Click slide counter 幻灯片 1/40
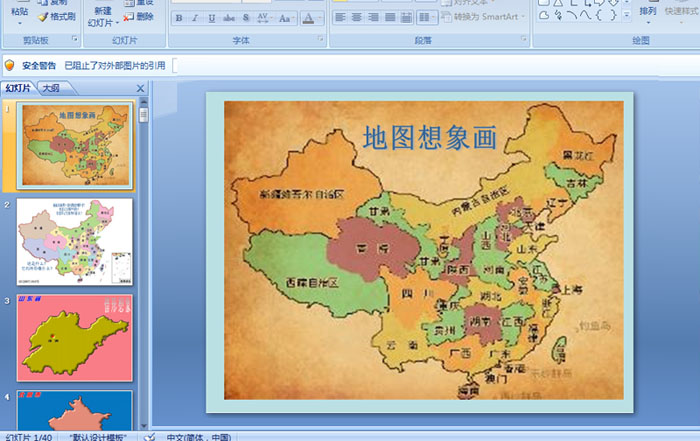 tap(29, 437)
